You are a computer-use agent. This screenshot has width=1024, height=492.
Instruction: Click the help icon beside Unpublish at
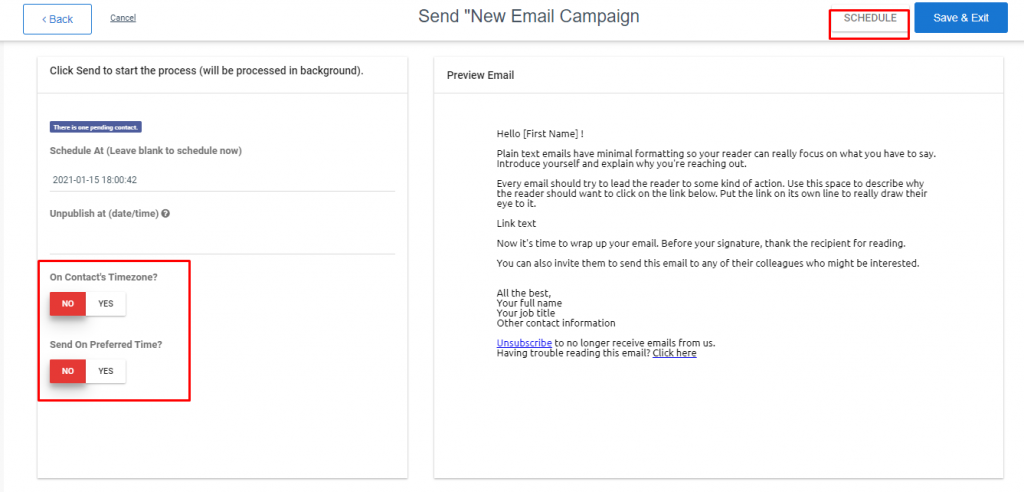click(x=166, y=214)
